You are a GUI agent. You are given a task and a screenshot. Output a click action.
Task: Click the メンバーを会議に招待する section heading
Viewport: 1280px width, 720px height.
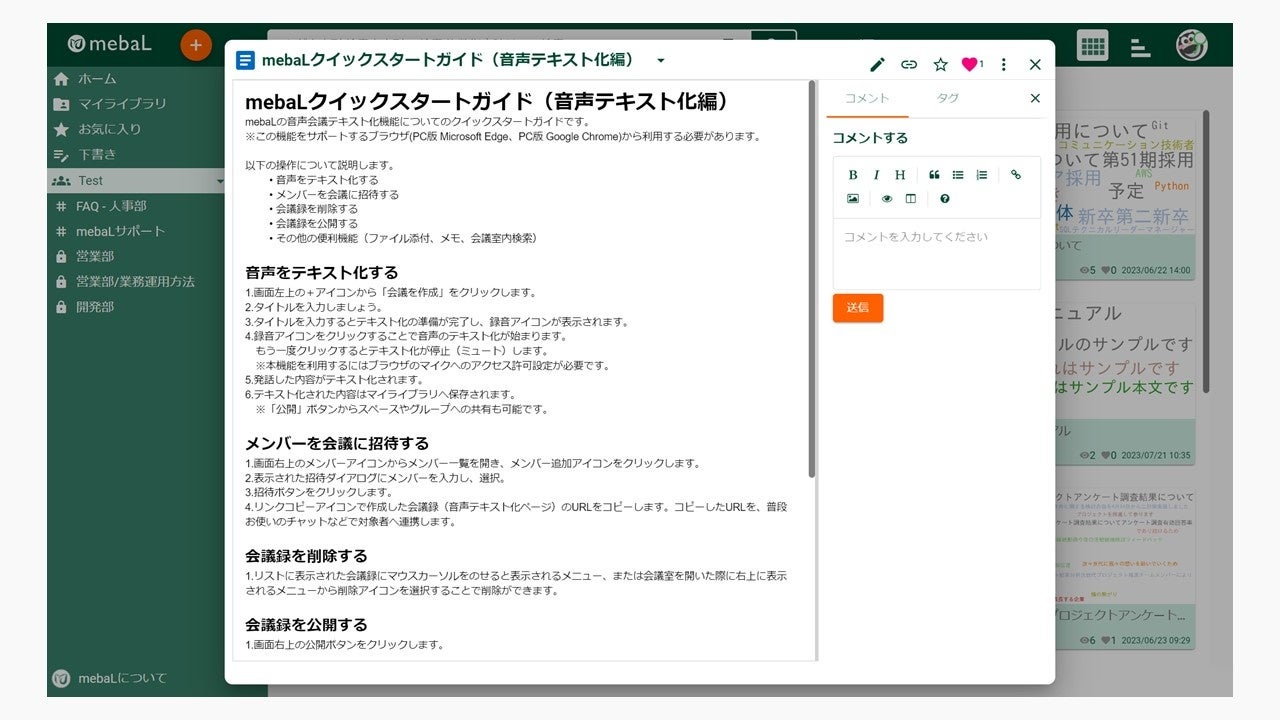click(x=337, y=443)
